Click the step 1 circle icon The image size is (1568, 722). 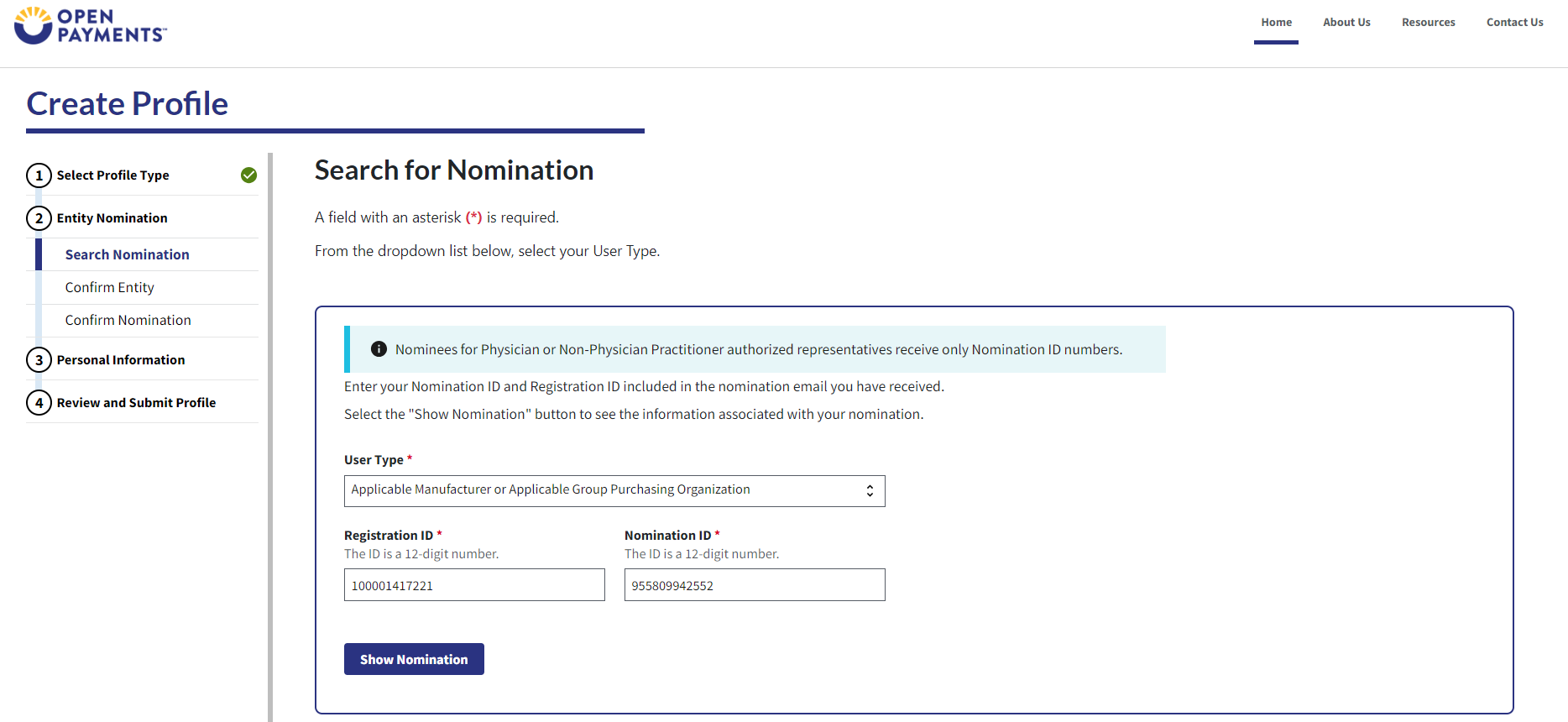(x=39, y=175)
